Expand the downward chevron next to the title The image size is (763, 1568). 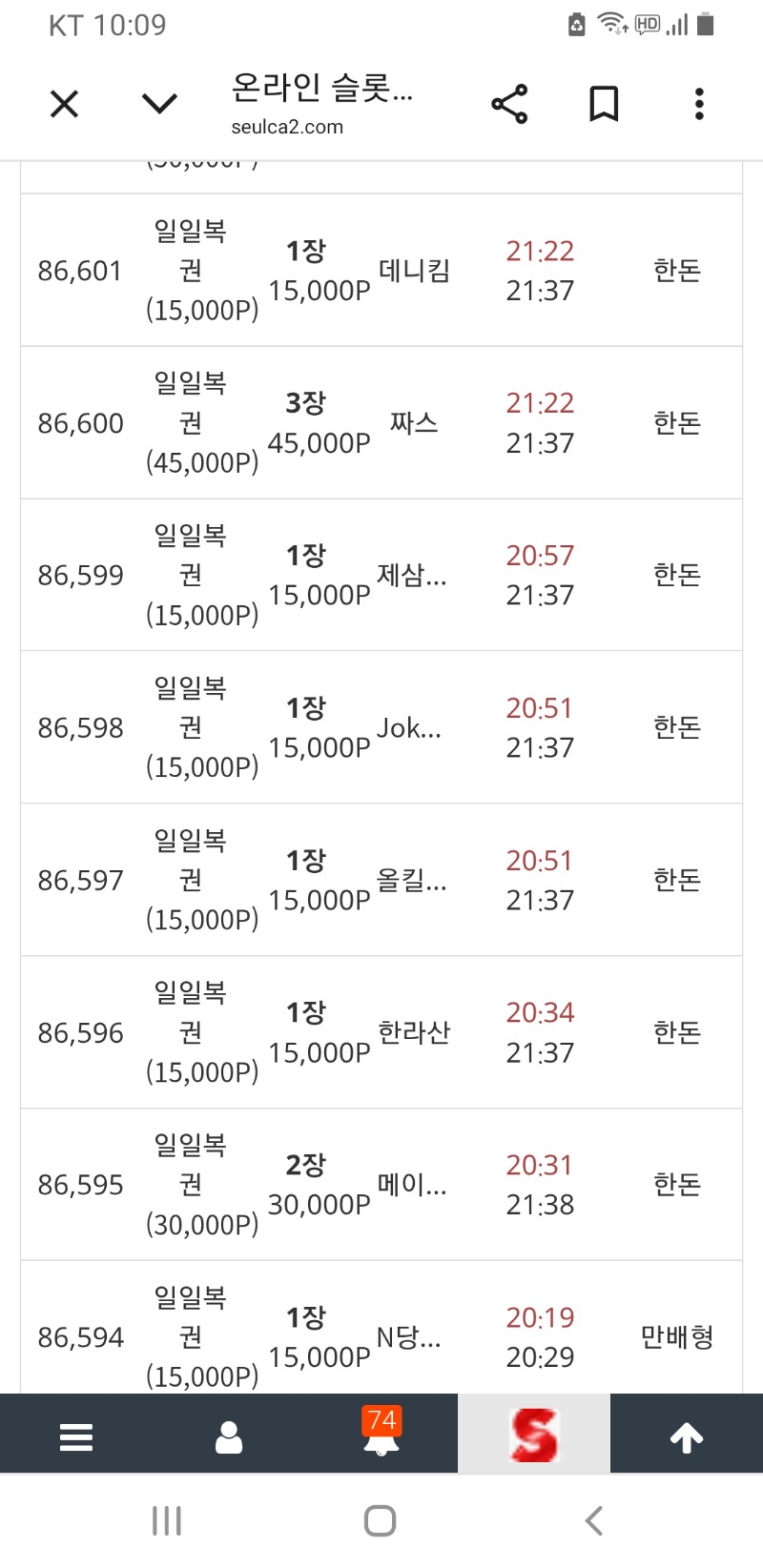(159, 103)
